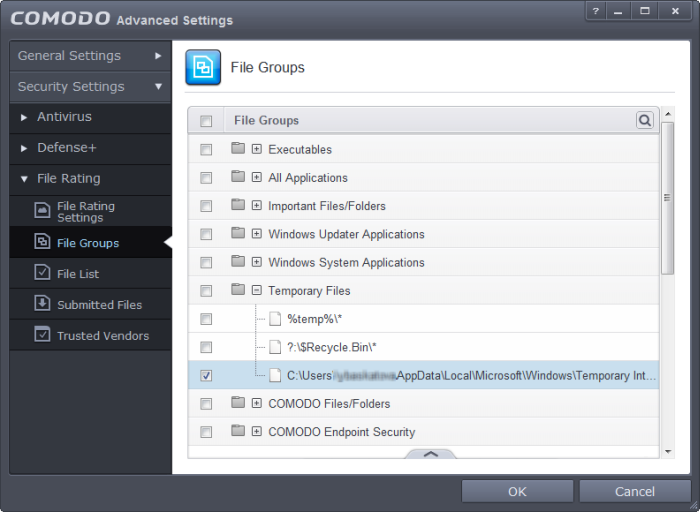Check the Executables checkbox
The height and width of the screenshot is (512, 700).
tap(206, 150)
